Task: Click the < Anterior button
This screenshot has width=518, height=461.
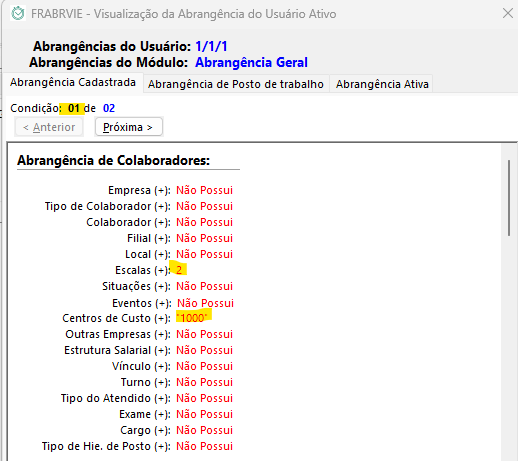Action: pos(49,127)
